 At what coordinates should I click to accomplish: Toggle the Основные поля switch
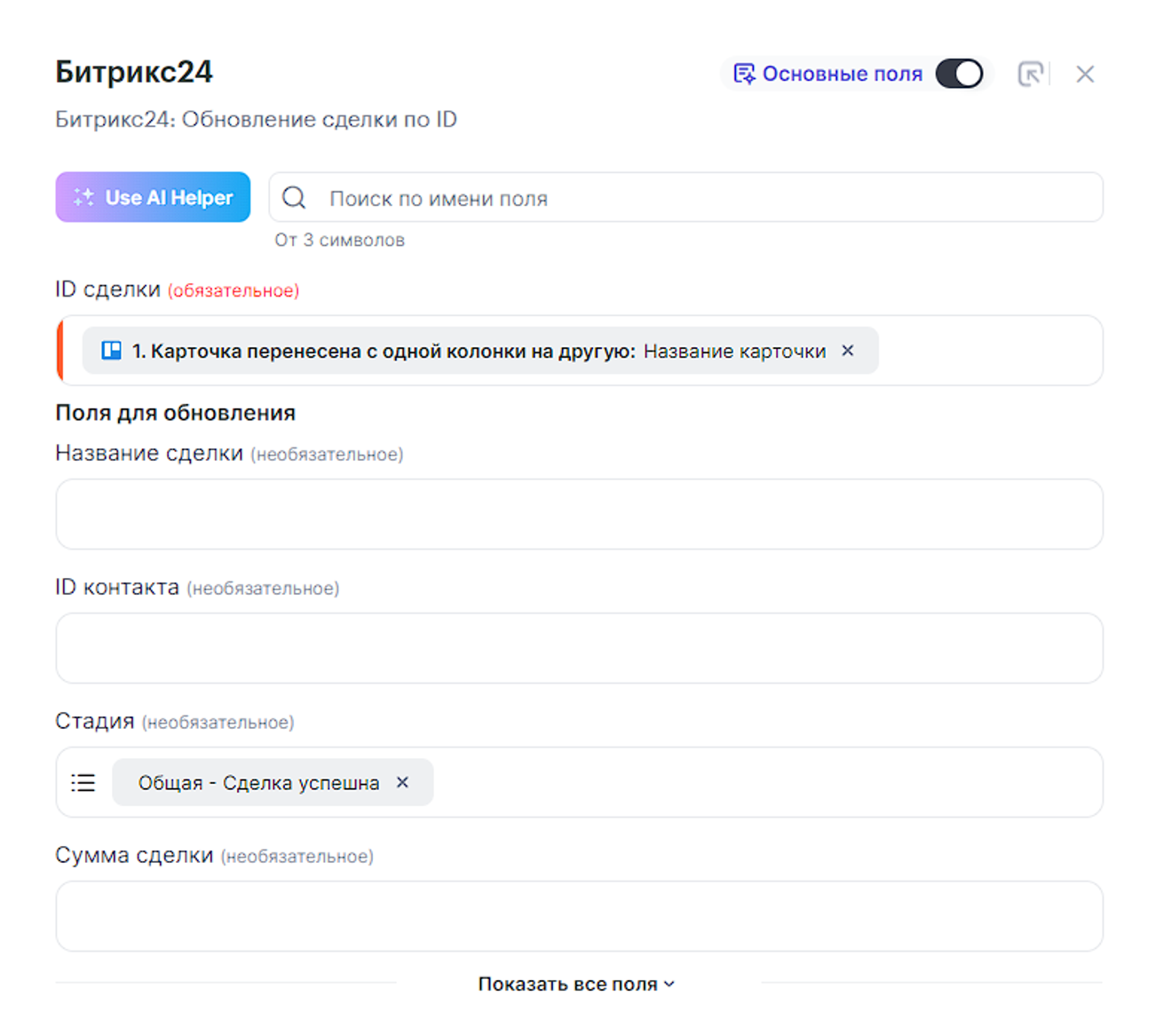click(x=959, y=74)
